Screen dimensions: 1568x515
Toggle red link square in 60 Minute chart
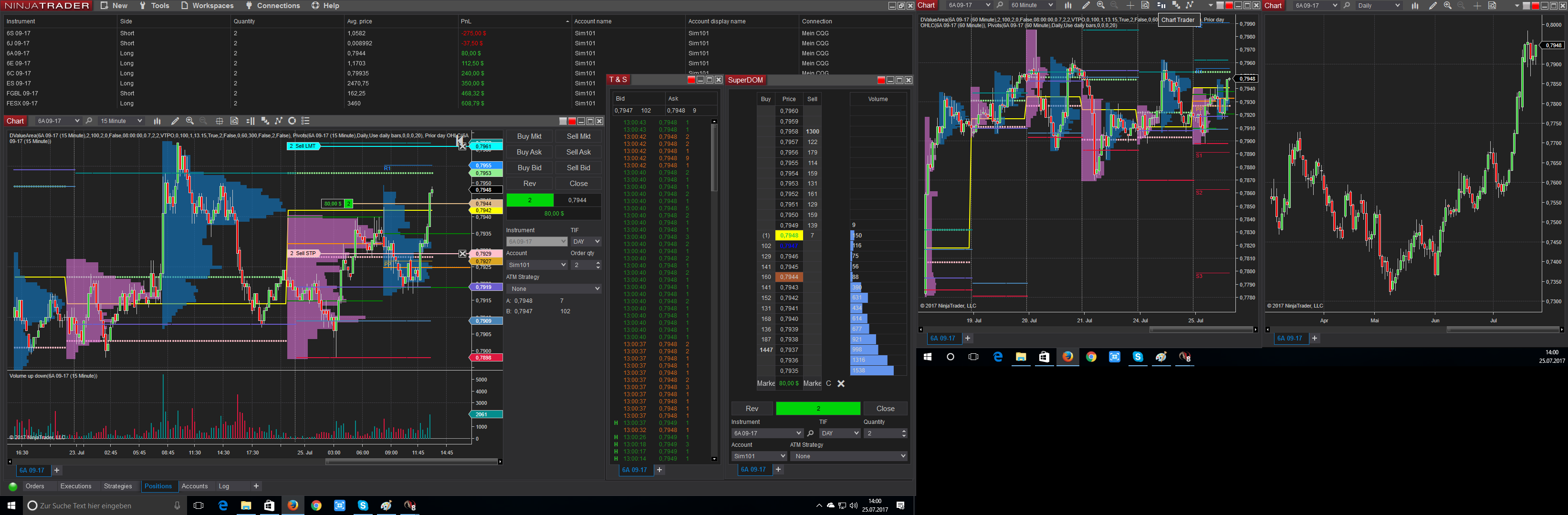click(x=1229, y=5)
